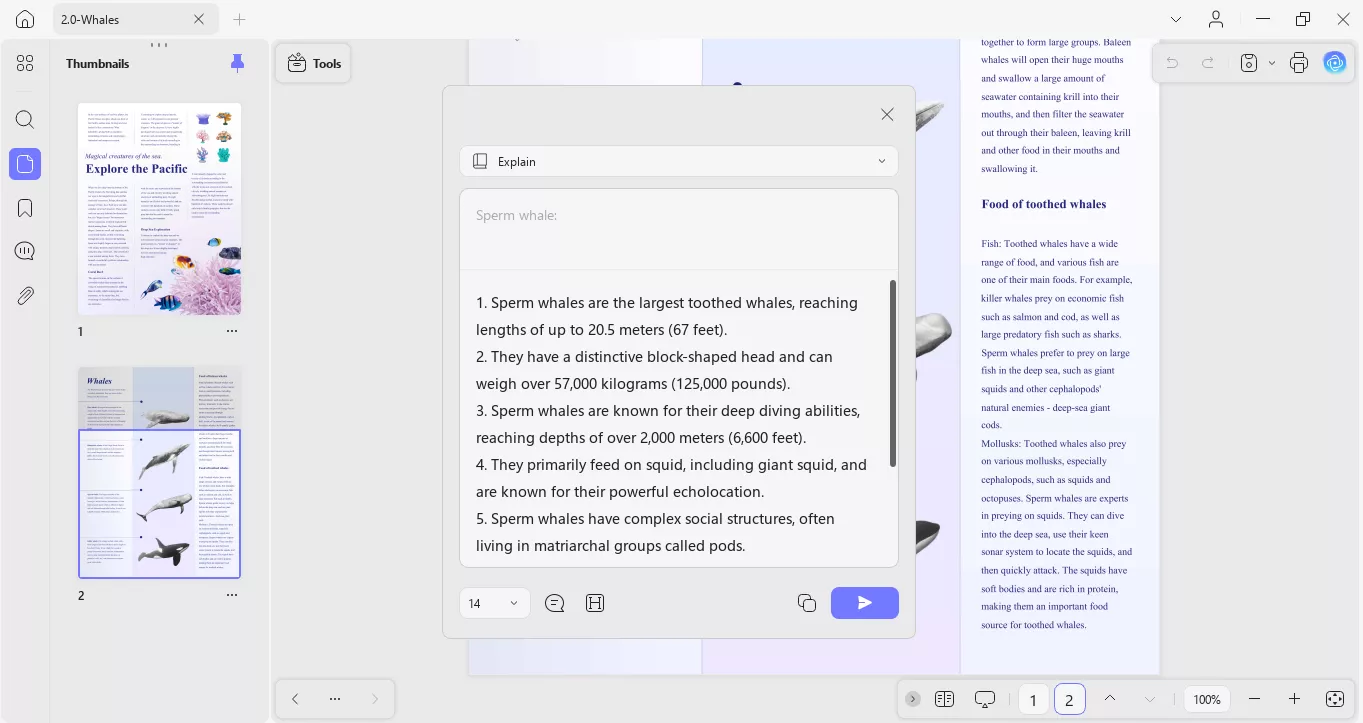Open the UPDF AI assistant icon
The image size is (1363, 723).
tap(1335, 63)
